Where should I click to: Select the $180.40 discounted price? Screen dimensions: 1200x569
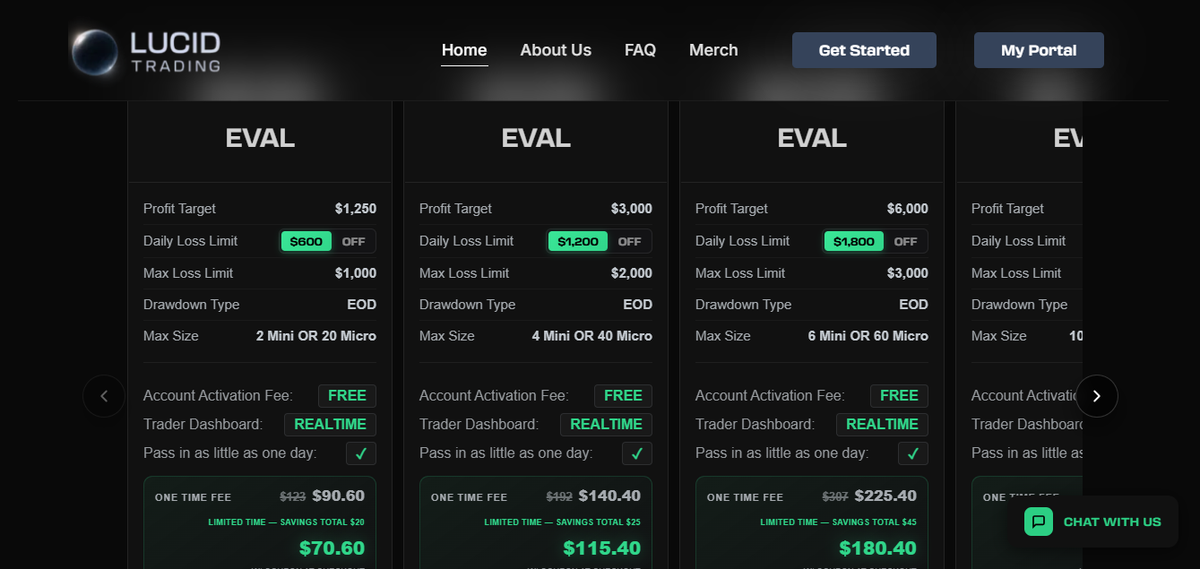[878, 548]
